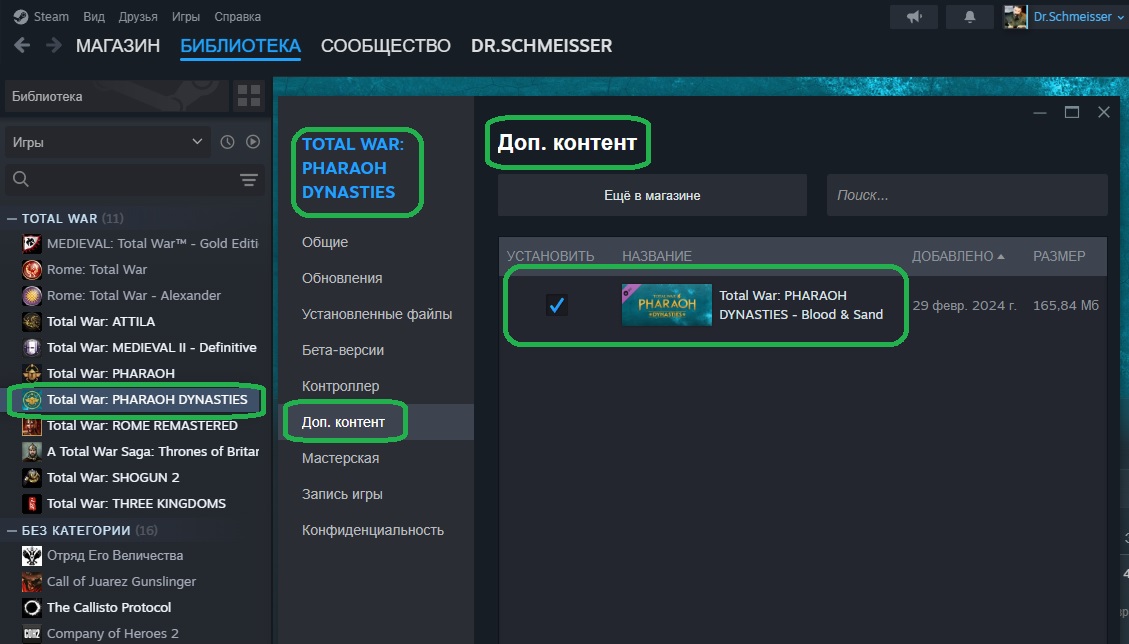Click the forward navigation arrow
Image resolution: width=1129 pixels, height=644 pixels.
tap(54, 45)
